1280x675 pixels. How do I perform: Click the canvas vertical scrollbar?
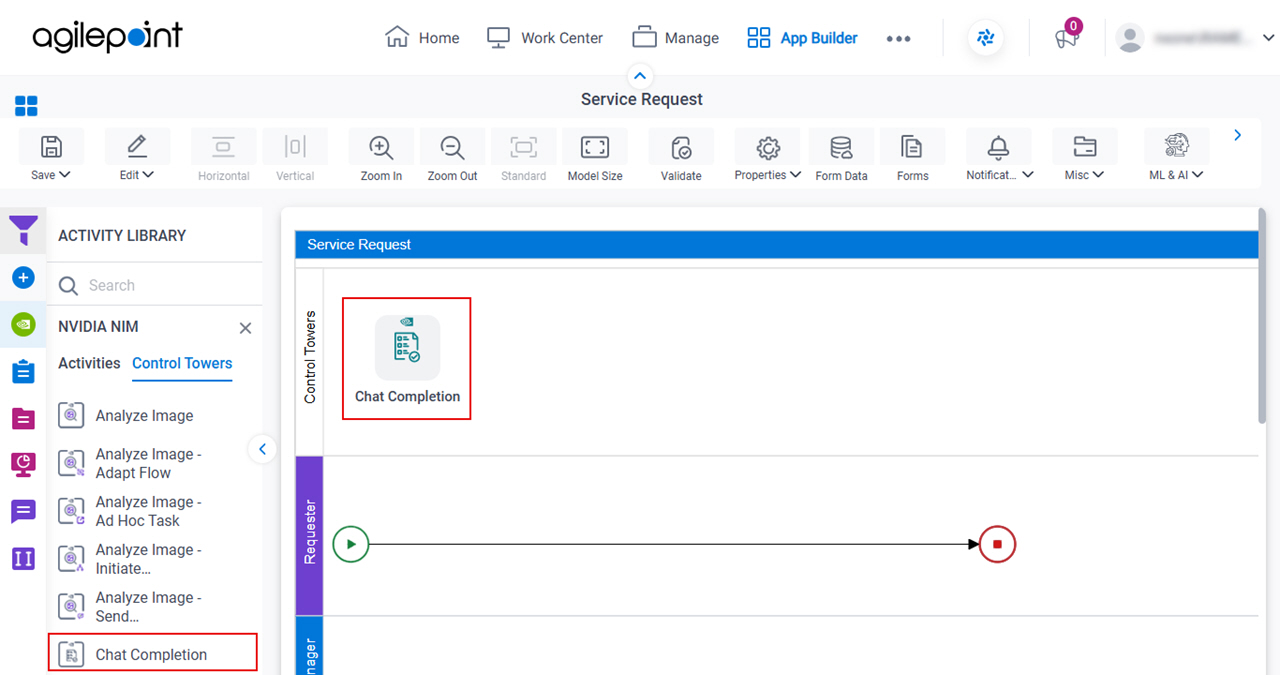(1262, 315)
